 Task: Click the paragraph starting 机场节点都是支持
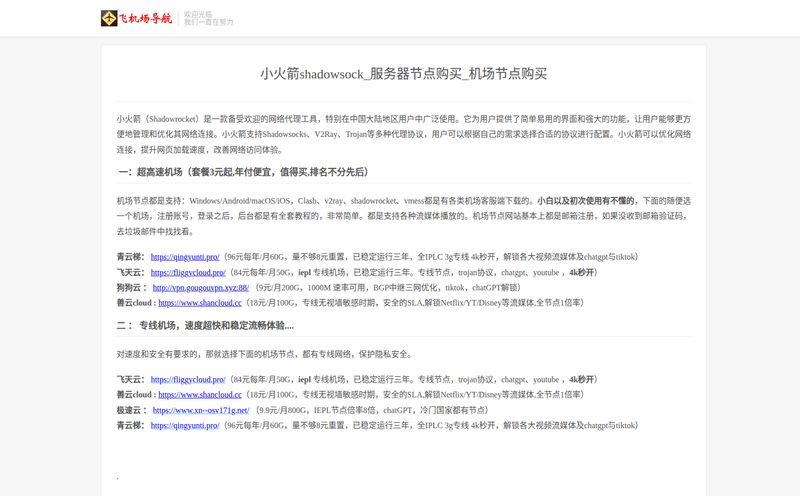coord(404,216)
